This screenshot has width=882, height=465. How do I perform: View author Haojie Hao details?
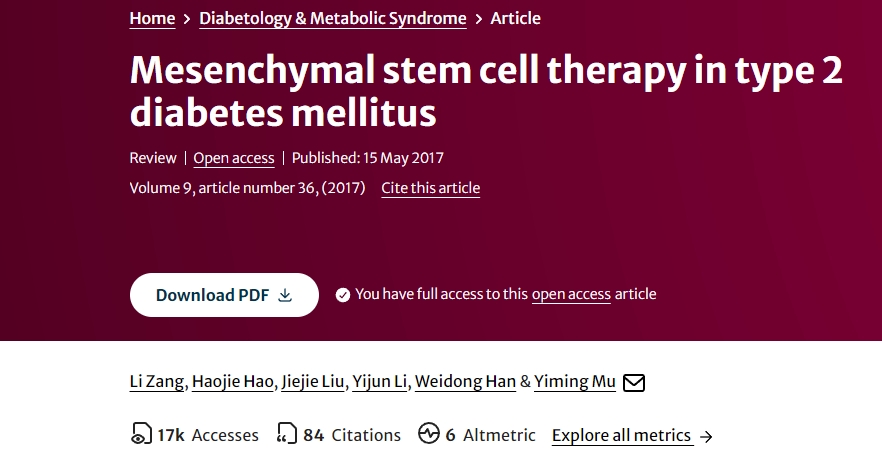point(232,382)
